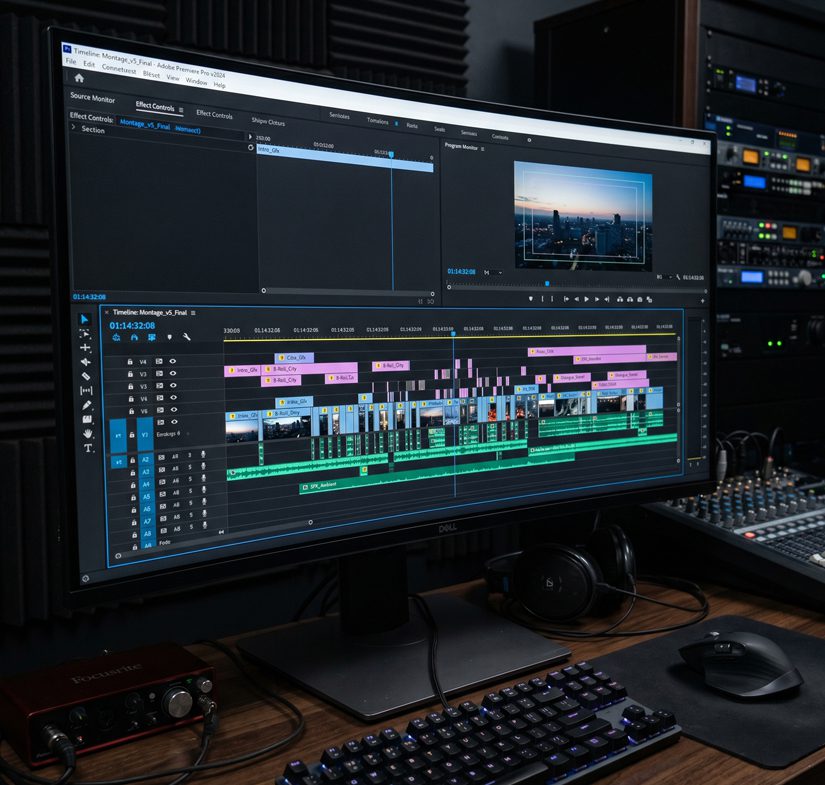The image size is (825, 785).
Task: Toggle the lock on audio track A4
Action: pos(133,485)
